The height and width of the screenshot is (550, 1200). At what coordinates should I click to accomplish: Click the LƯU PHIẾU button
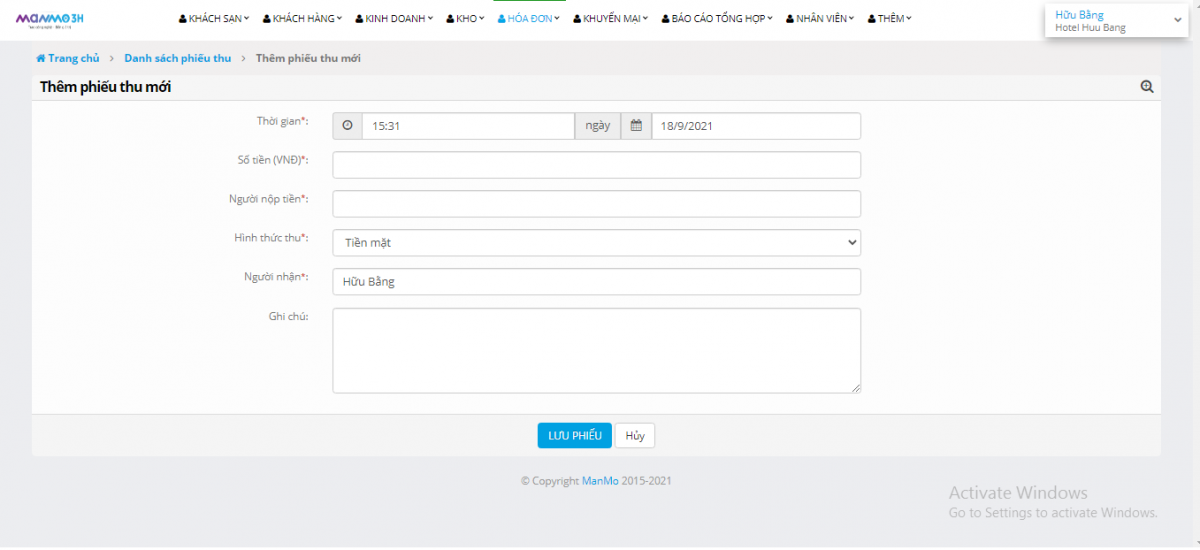tap(574, 436)
